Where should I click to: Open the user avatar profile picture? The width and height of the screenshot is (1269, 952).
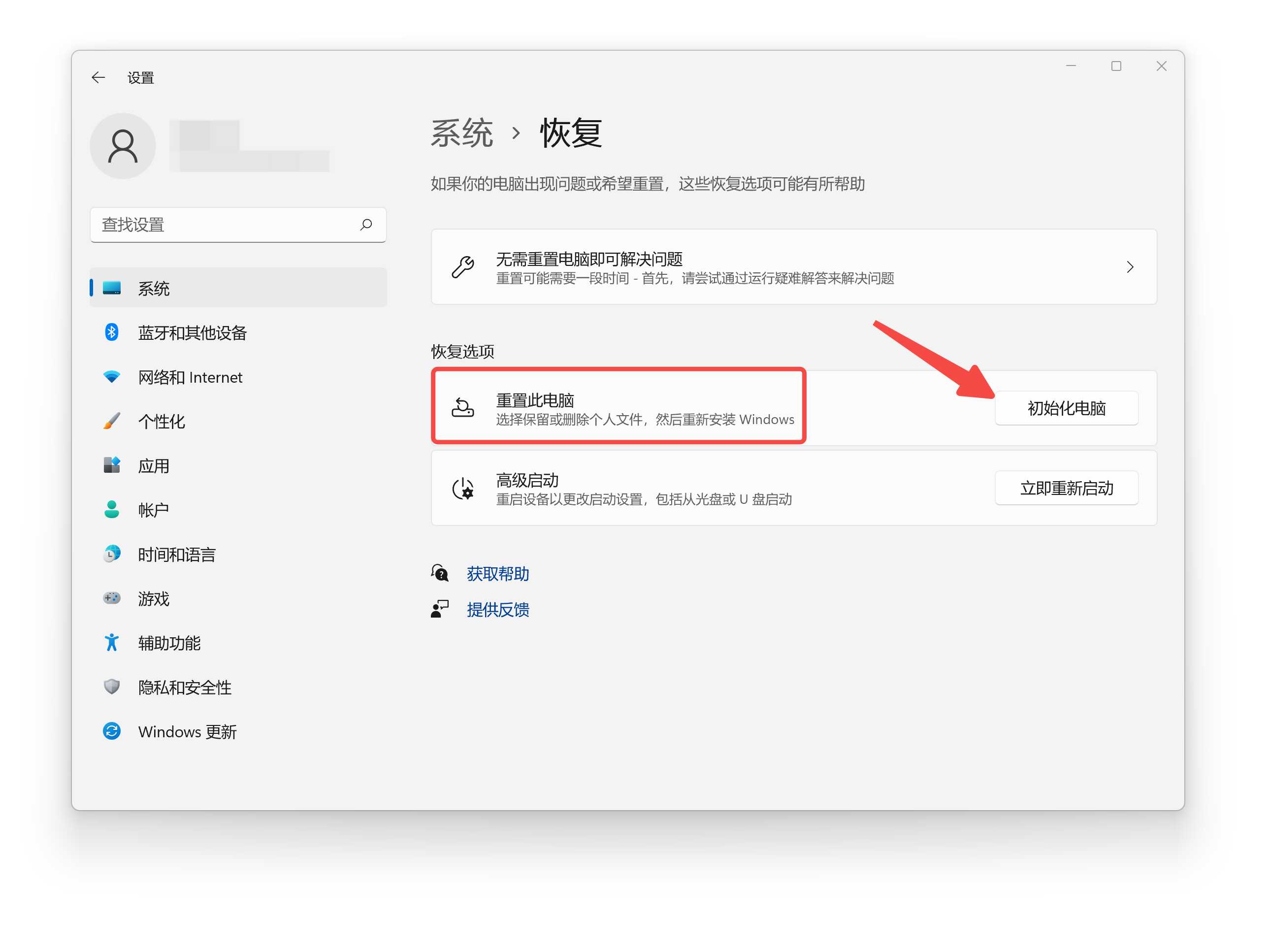click(123, 146)
